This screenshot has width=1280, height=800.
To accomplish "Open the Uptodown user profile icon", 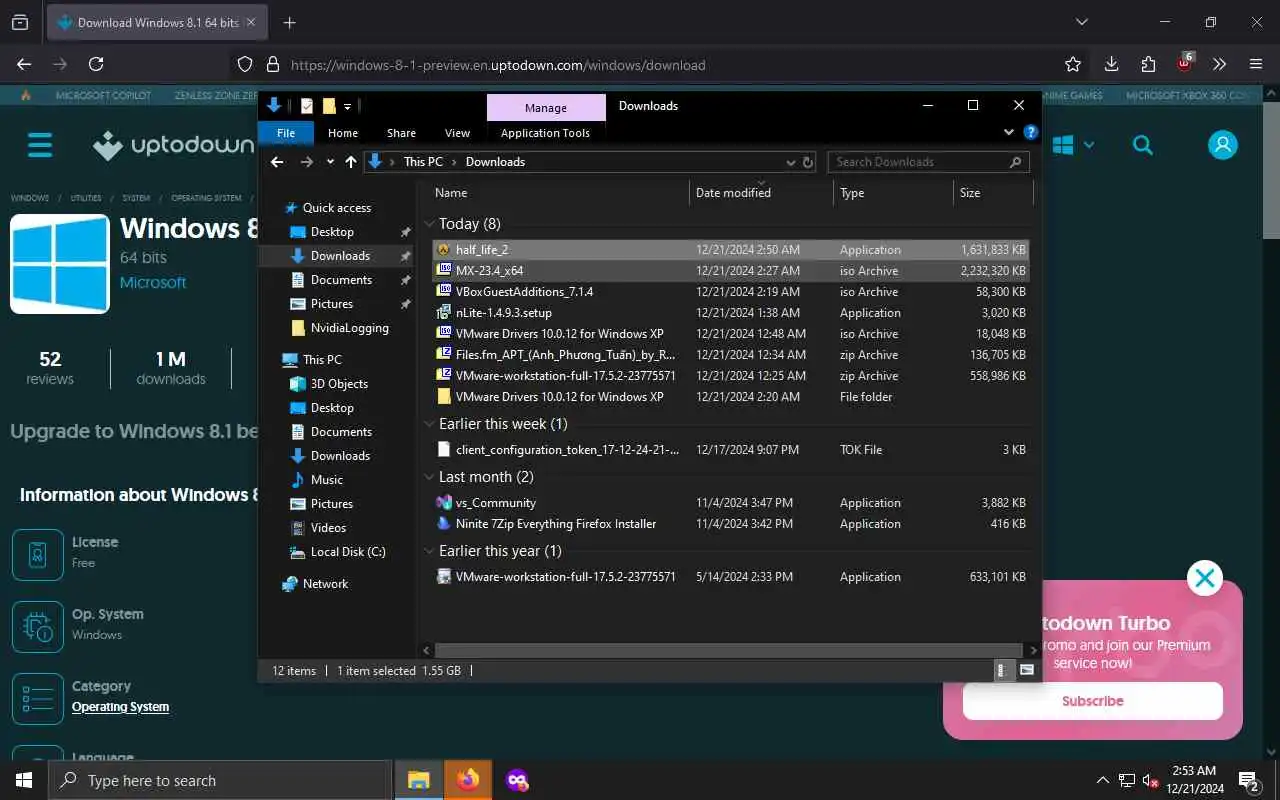I will (1223, 145).
